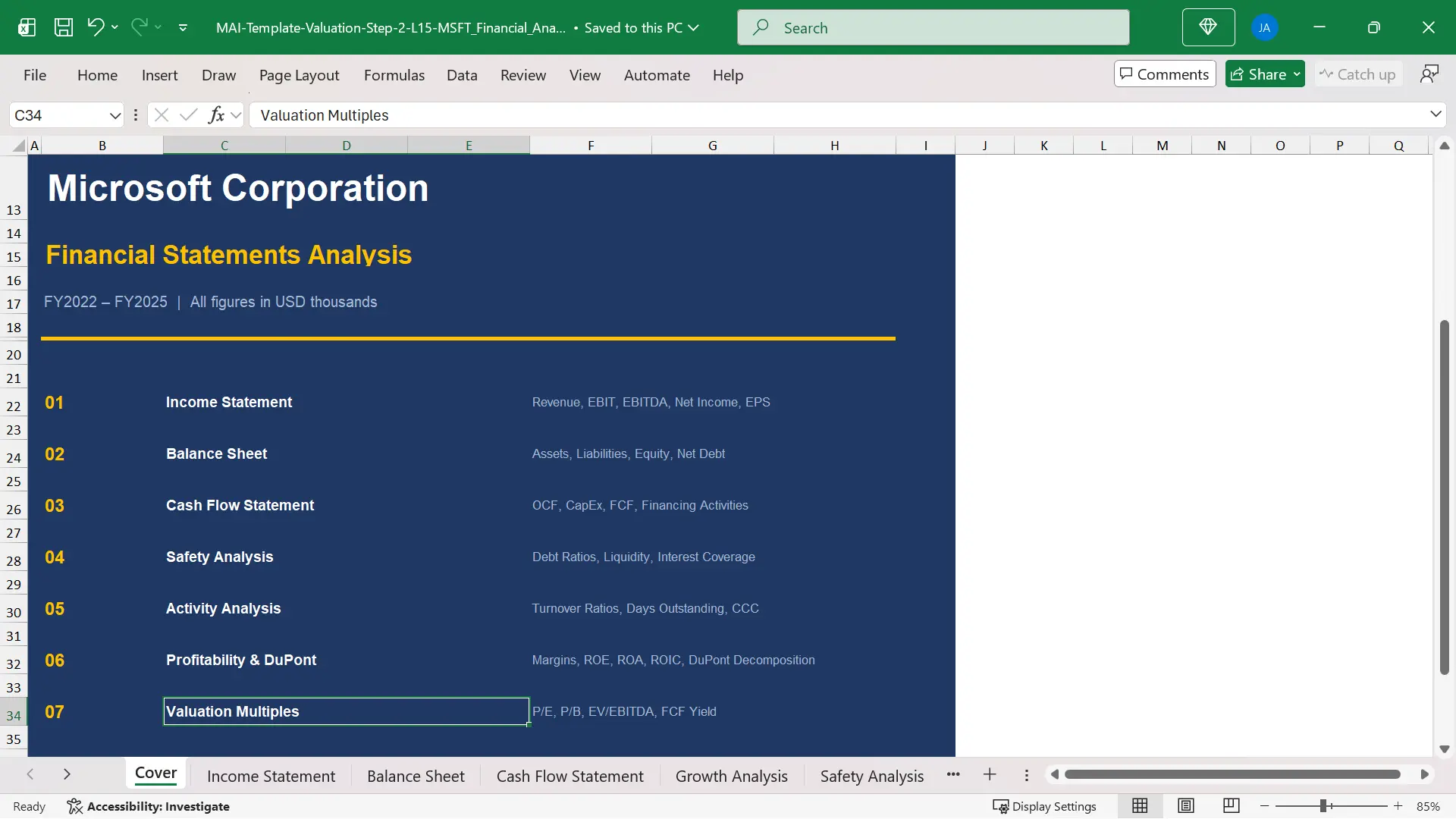Open the Help ribbon tab
Screen dimensions: 1456x819
(727, 75)
